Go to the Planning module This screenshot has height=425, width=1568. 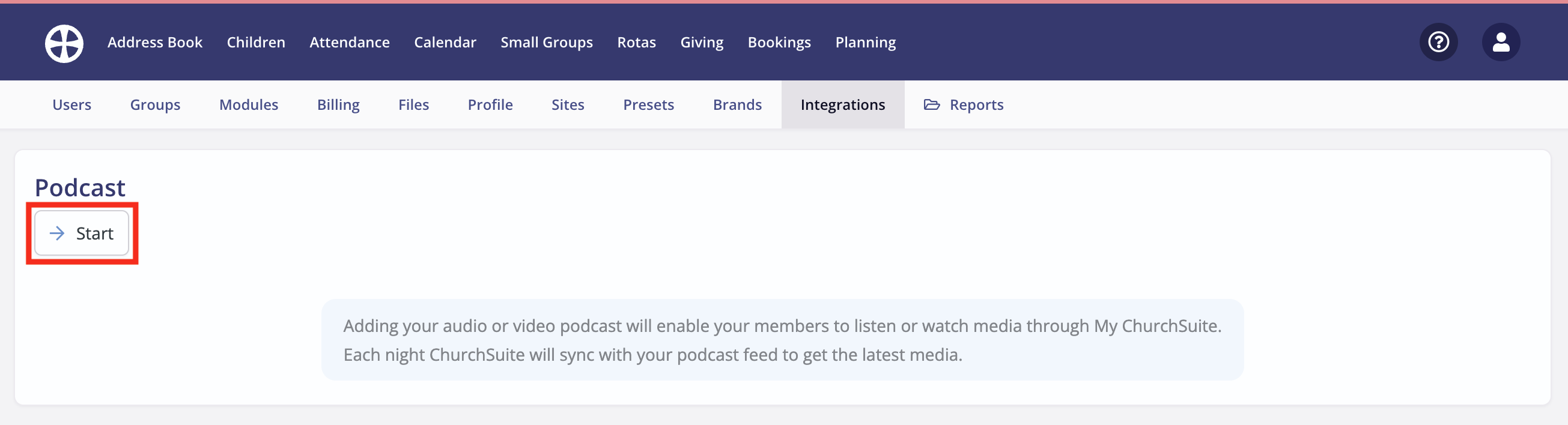click(x=865, y=43)
